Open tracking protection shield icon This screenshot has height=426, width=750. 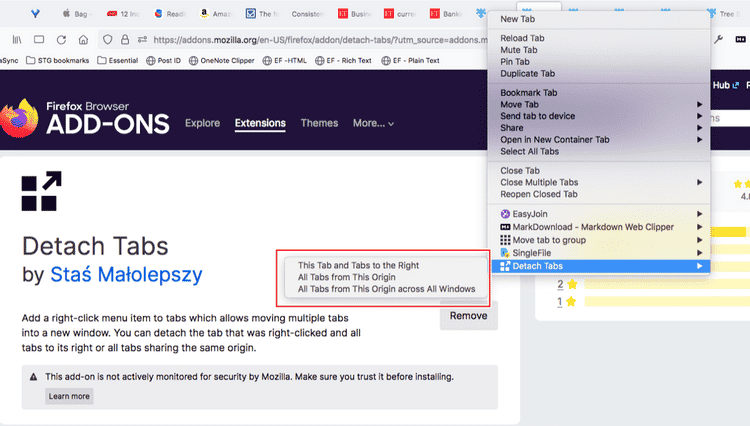tap(108, 40)
